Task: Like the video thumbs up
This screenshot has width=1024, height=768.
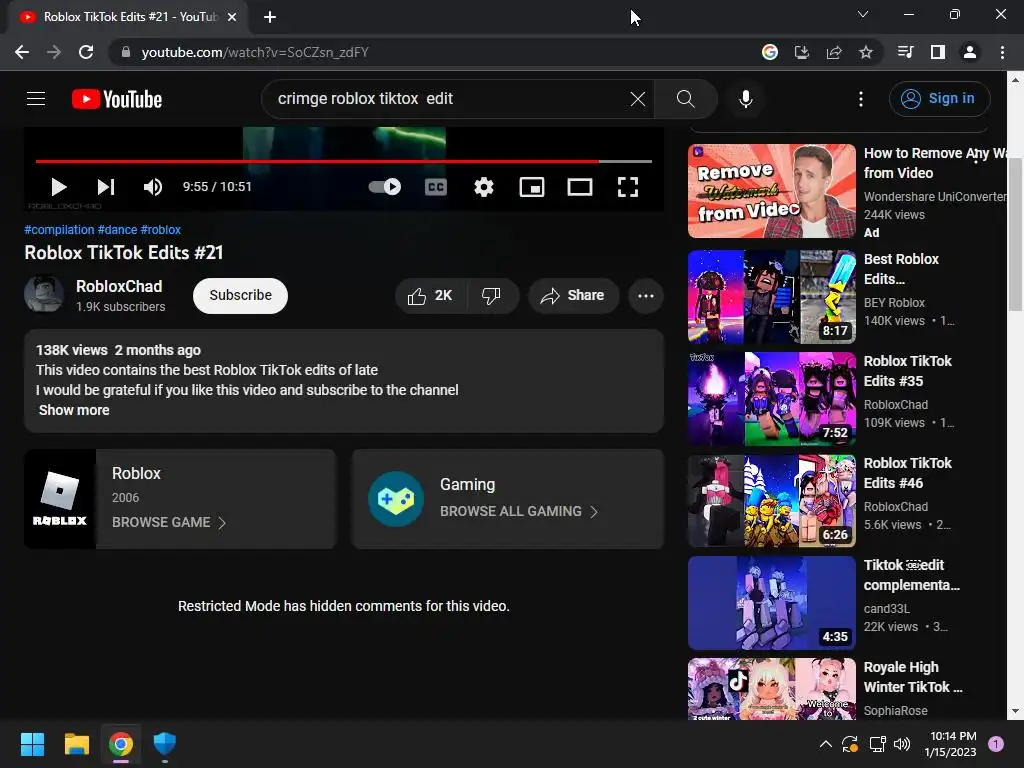Action: tap(430, 296)
